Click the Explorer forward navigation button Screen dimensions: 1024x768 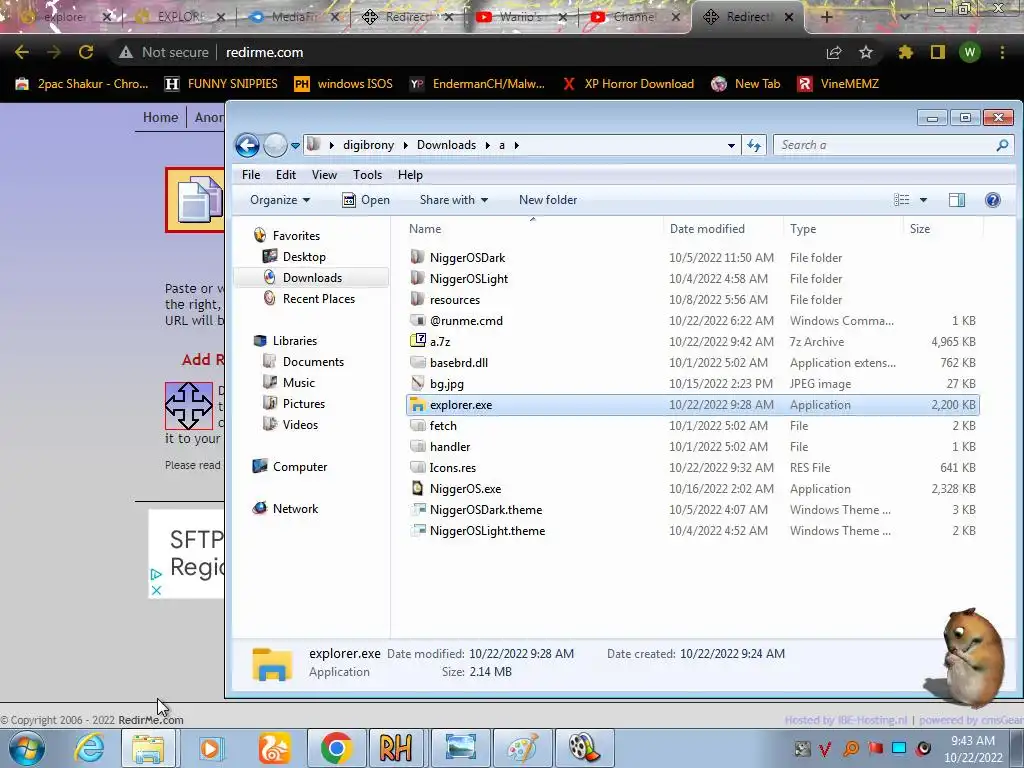[275, 145]
